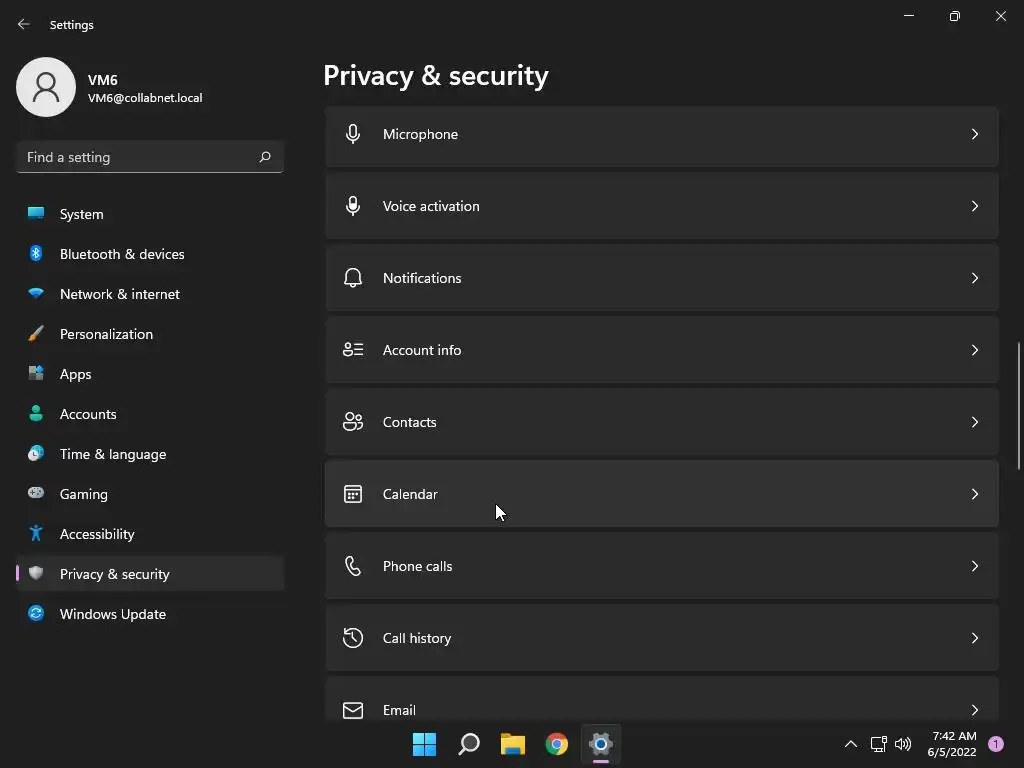Focus the Find a setting search box

(x=140, y=157)
